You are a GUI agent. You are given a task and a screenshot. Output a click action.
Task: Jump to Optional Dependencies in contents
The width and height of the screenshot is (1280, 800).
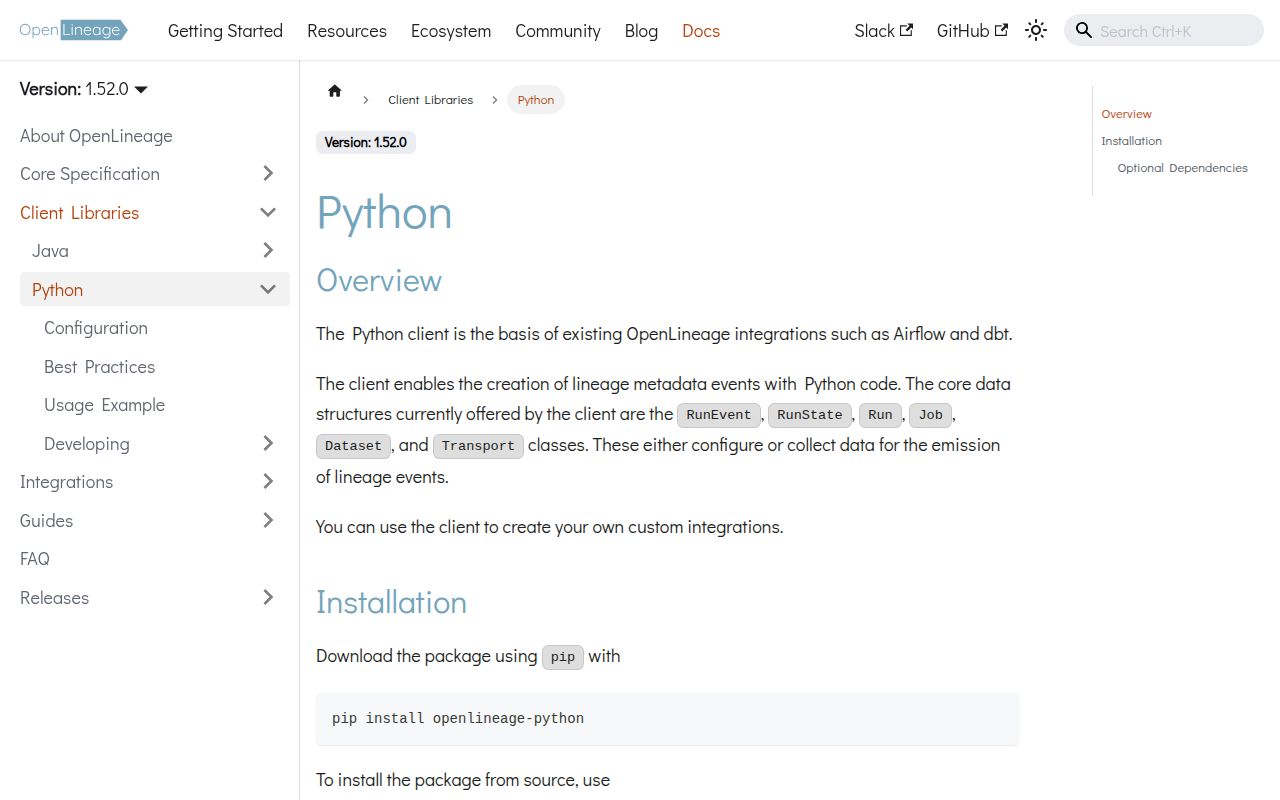pyautogui.click(x=1183, y=168)
